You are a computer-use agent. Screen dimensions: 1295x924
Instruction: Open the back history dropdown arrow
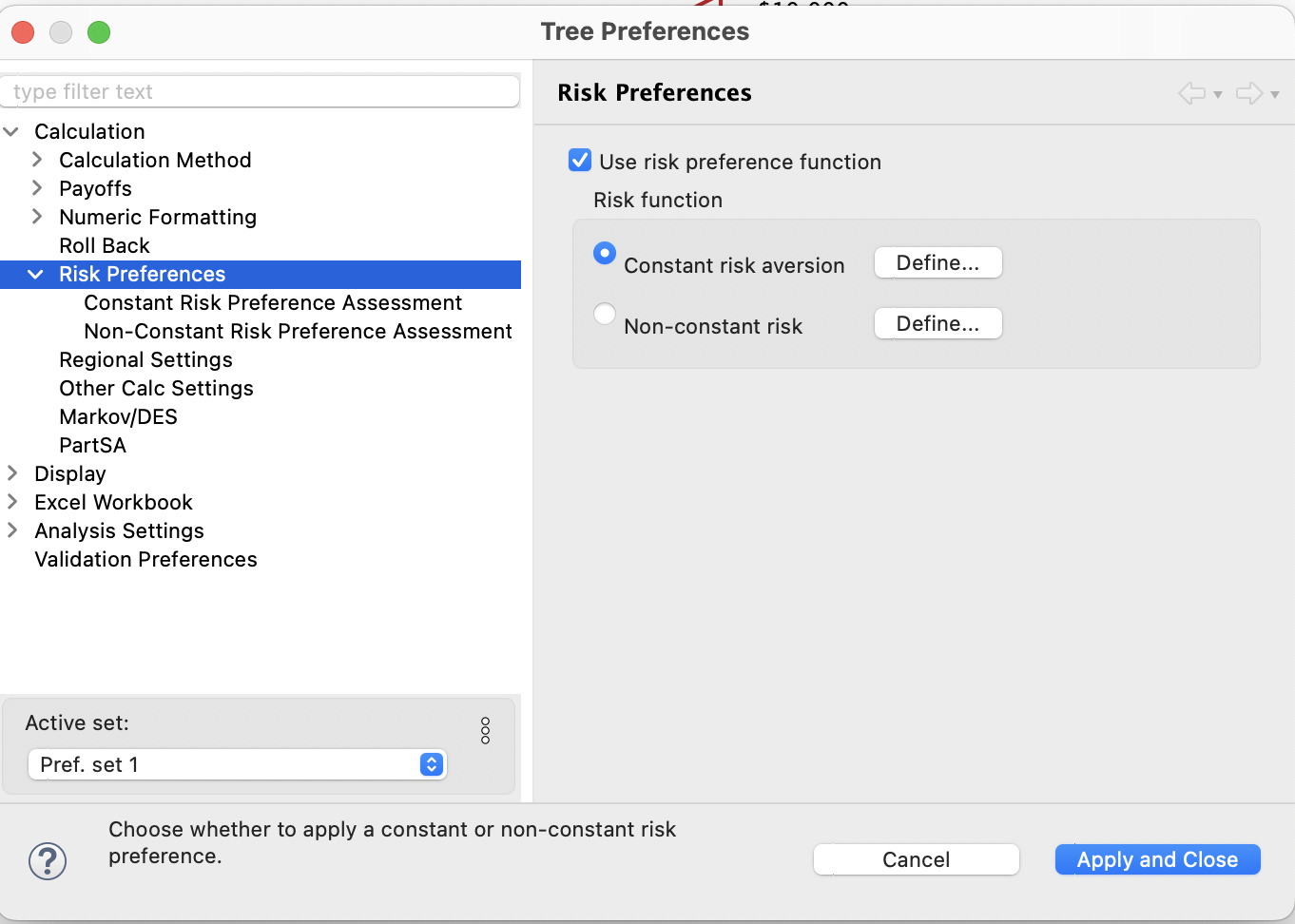1218,94
